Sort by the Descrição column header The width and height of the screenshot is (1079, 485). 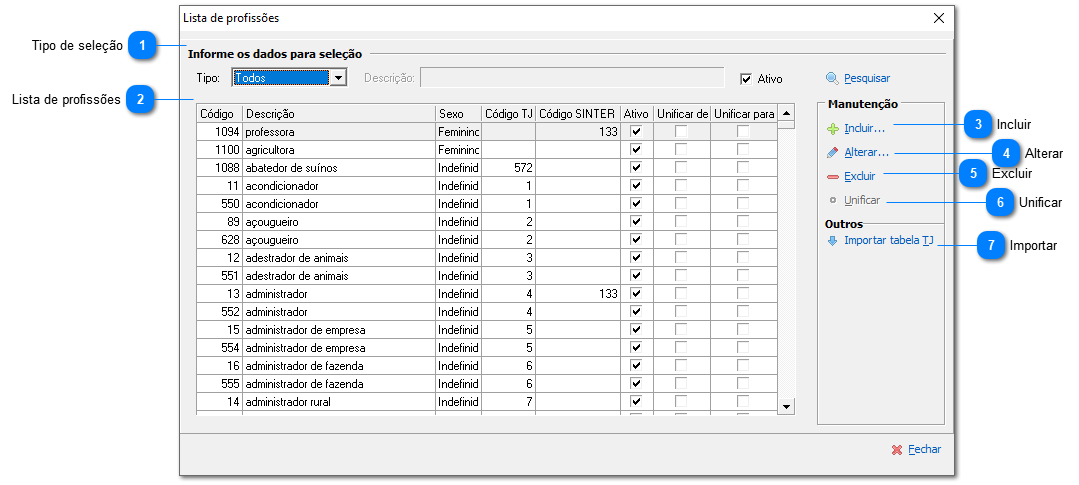point(338,114)
